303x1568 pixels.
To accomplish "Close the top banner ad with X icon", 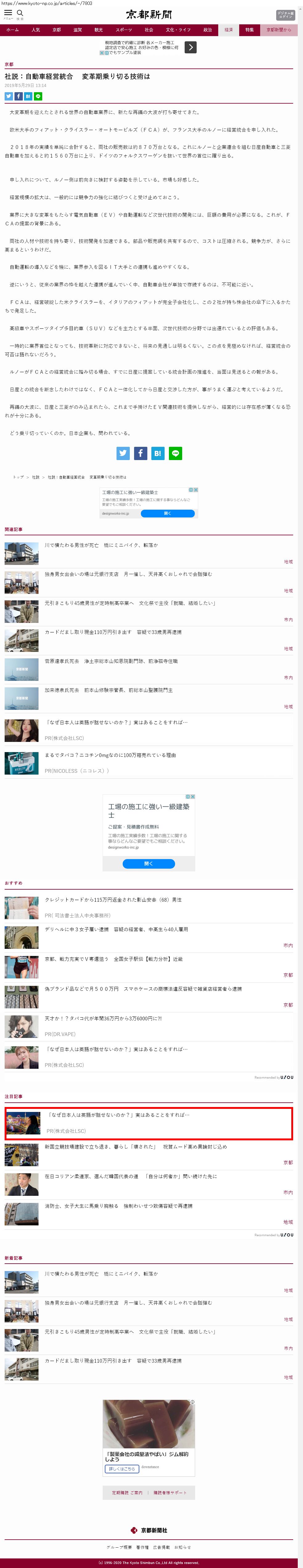I will coord(102,53).
